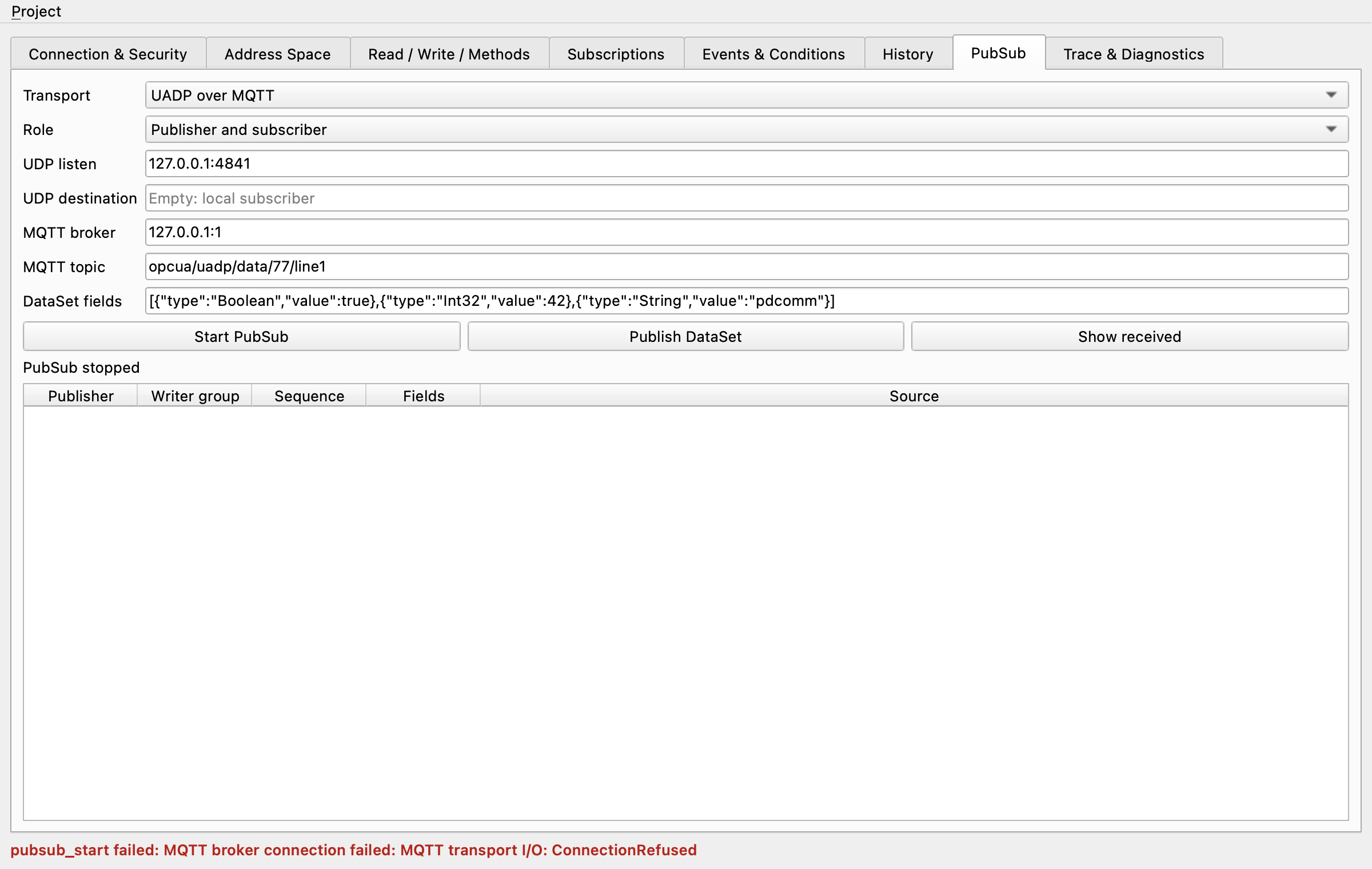Viewport: 1372px width, 869px height.
Task: Click the Fields column header
Action: pos(424,396)
